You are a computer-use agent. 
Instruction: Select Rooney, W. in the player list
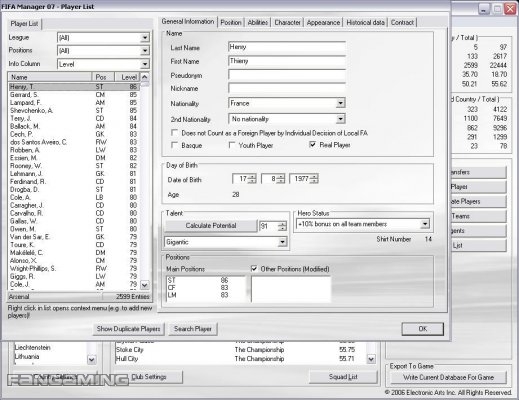[x=74, y=166]
